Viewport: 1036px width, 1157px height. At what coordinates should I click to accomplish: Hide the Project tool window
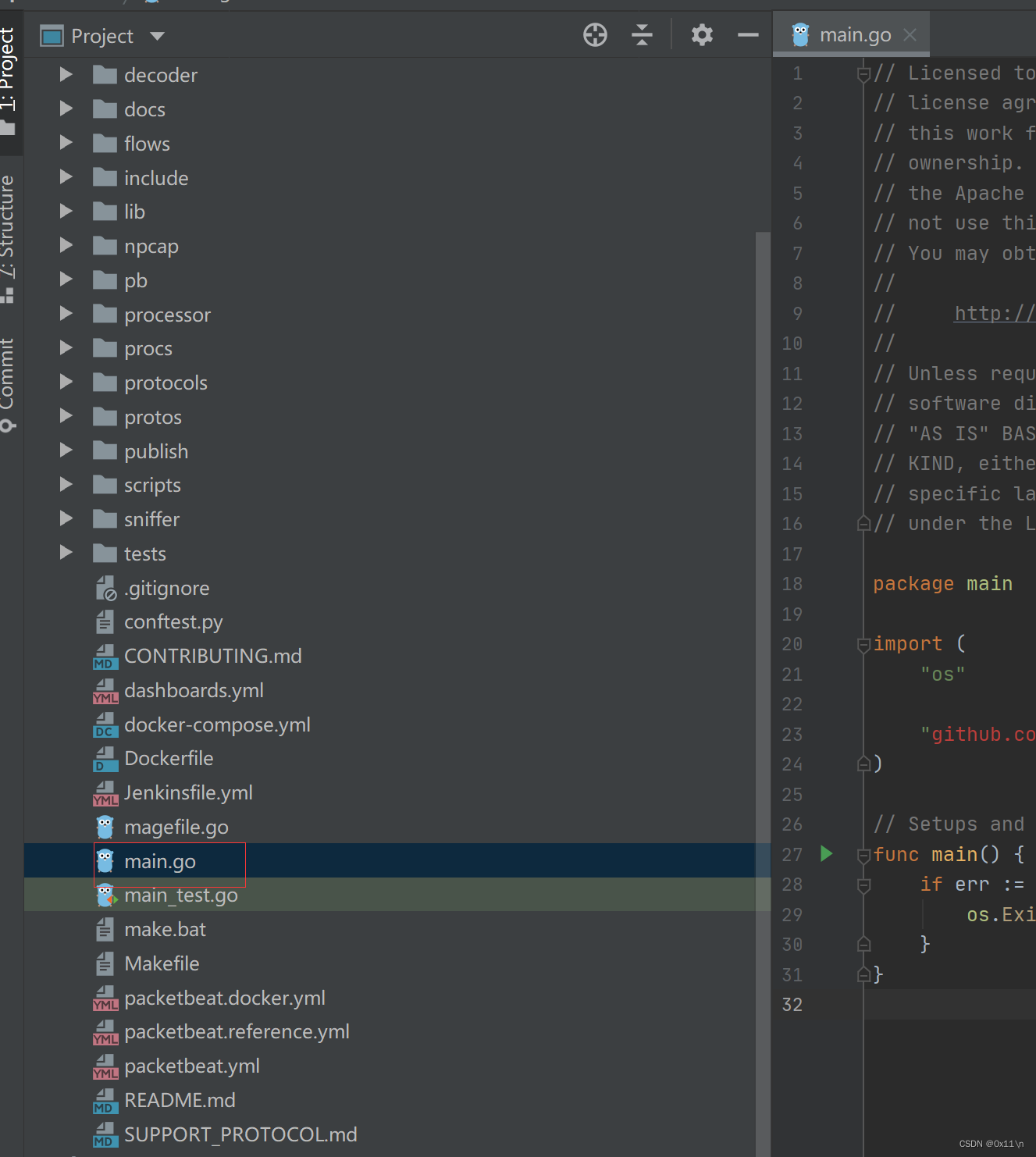[x=747, y=35]
